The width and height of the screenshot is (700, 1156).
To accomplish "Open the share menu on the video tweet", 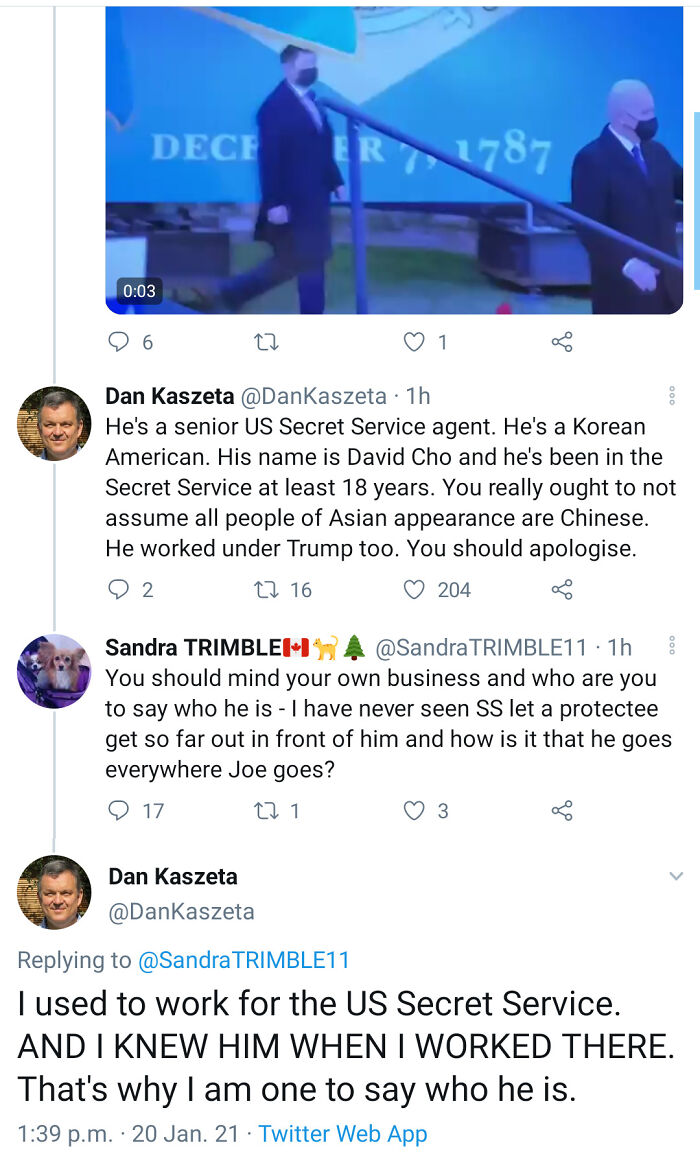I will (x=560, y=341).
